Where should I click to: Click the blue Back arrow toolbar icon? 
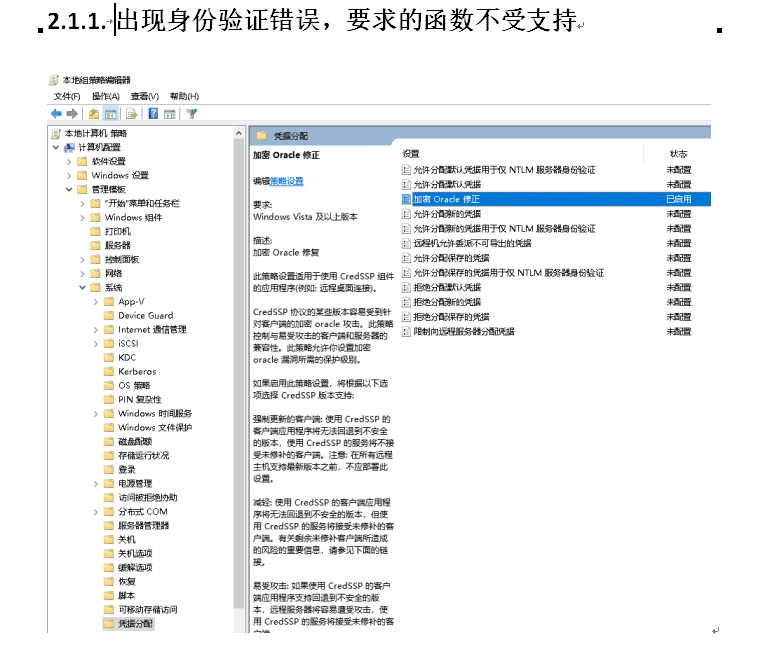(x=56, y=114)
